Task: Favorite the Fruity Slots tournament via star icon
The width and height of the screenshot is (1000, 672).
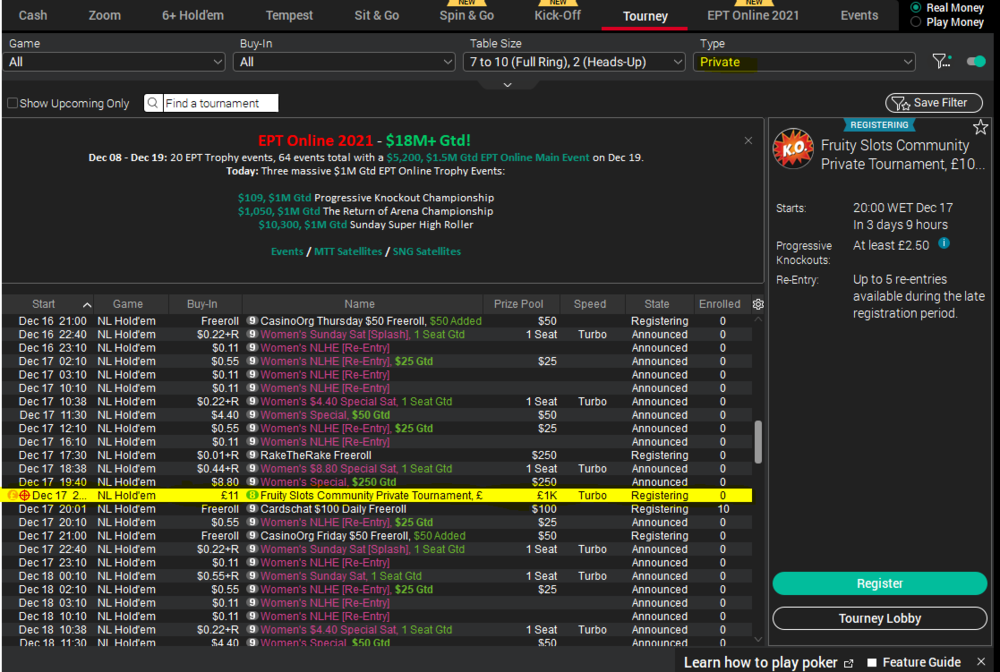Action: (981, 127)
